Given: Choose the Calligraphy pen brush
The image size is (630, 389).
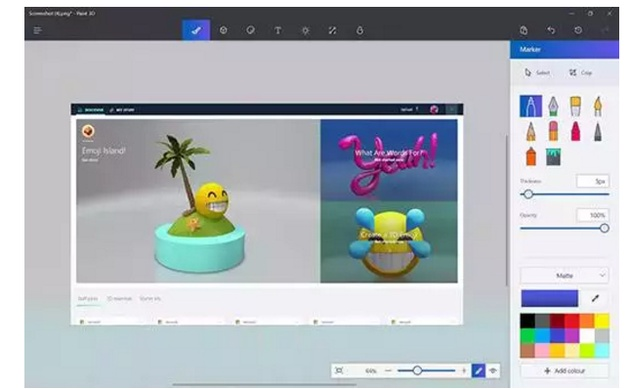Looking at the screenshot, I should [553, 106].
